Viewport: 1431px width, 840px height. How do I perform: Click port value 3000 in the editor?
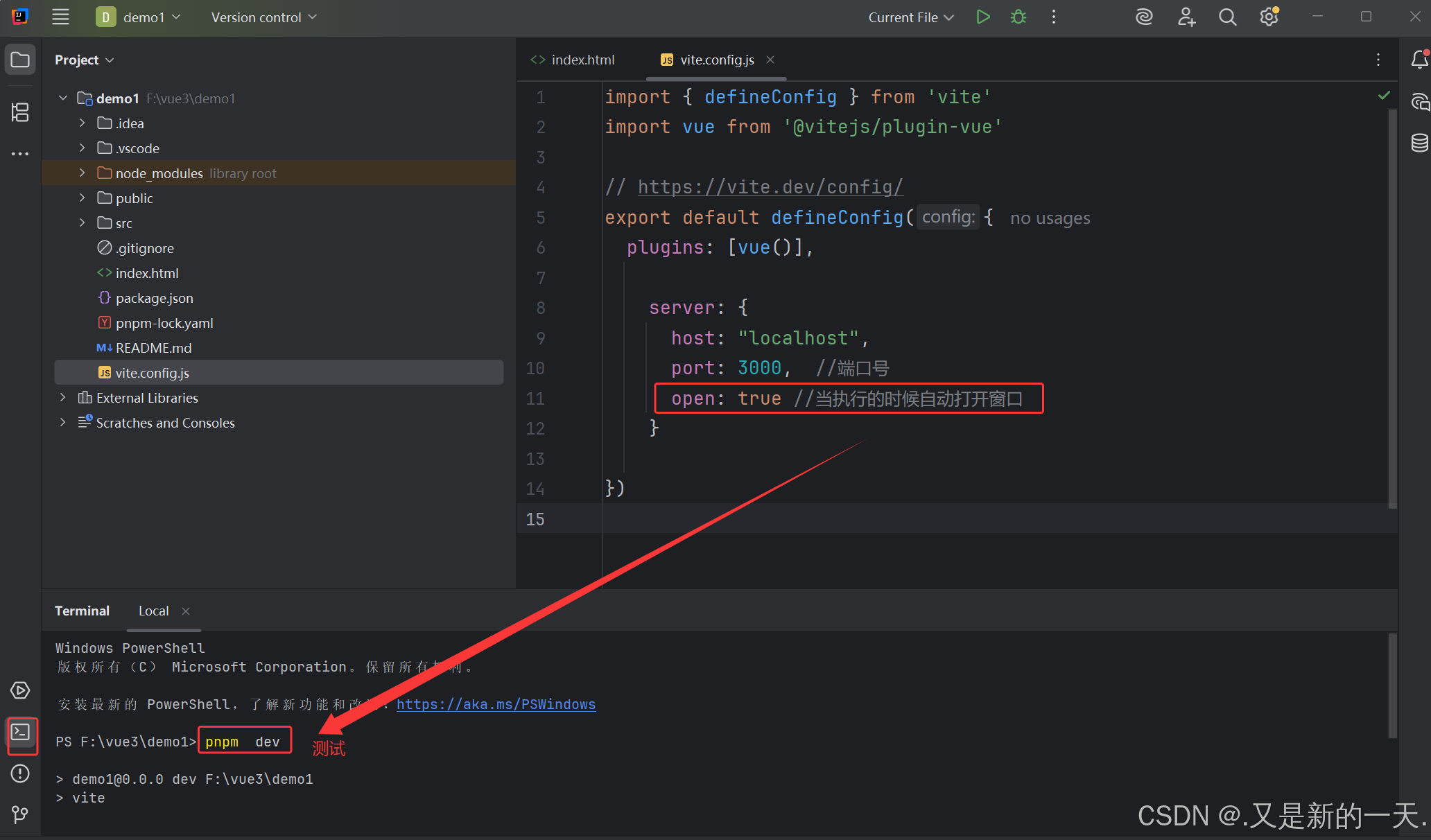(759, 368)
